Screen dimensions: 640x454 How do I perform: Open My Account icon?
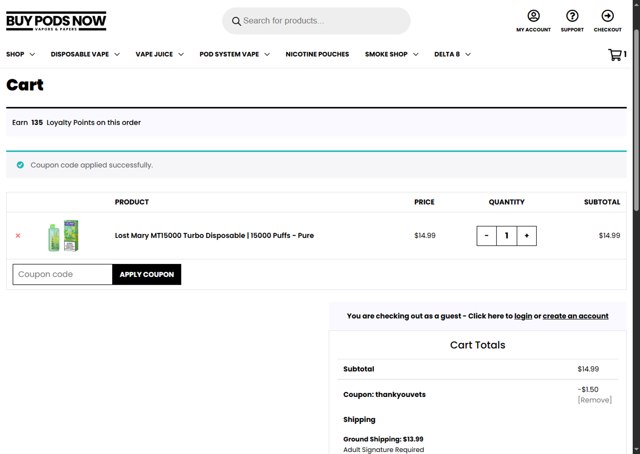point(533,16)
